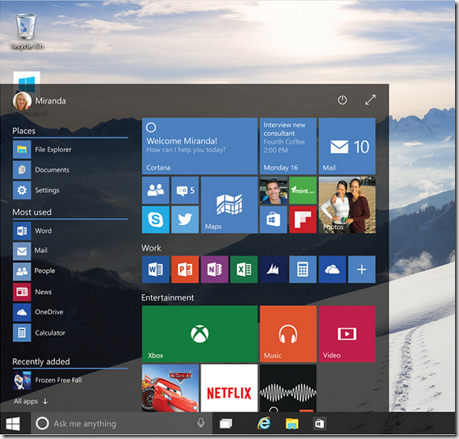Open the Store tile in Start
Screen dimensions: 459x439
click(273, 219)
